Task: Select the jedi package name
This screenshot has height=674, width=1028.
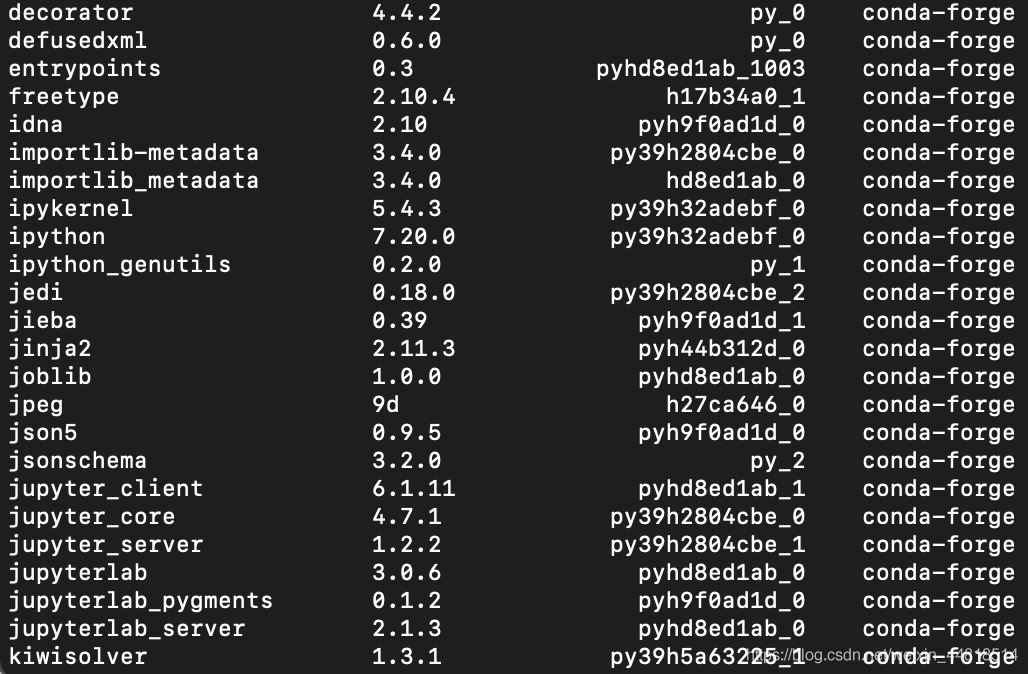Action: (x=35, y=293)
